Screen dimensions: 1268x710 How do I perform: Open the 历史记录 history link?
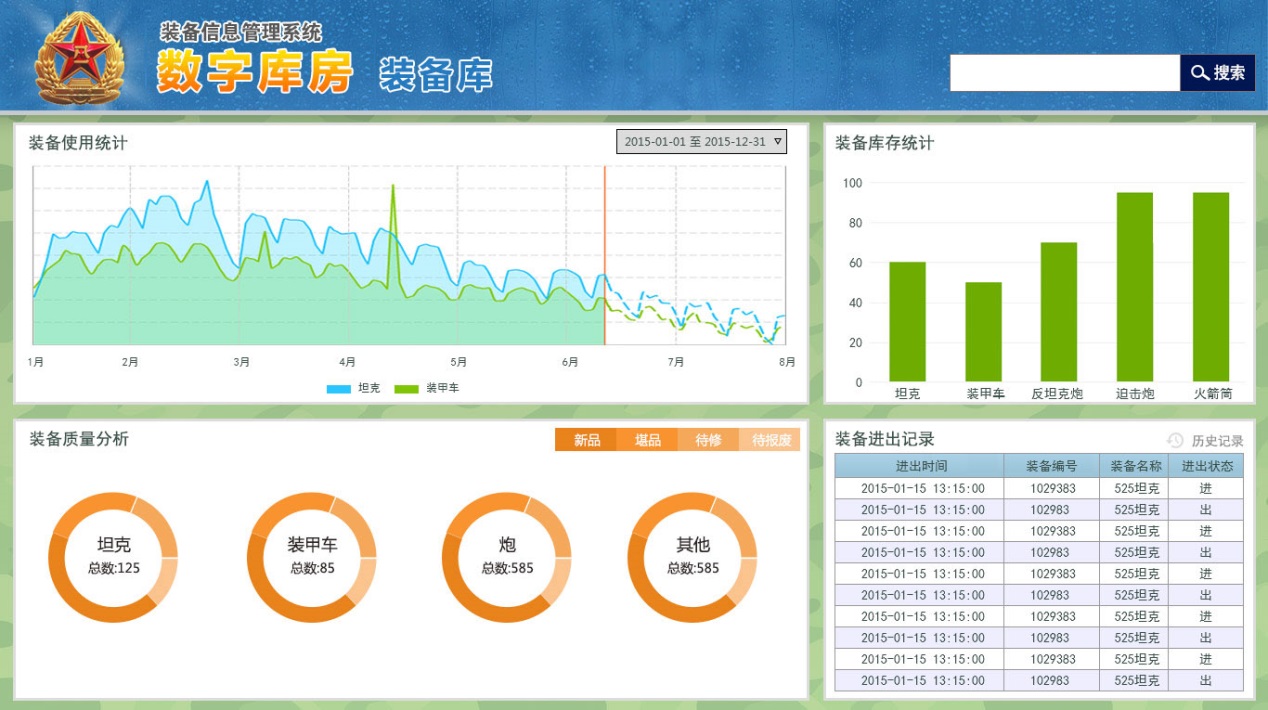click(1217, 441)
